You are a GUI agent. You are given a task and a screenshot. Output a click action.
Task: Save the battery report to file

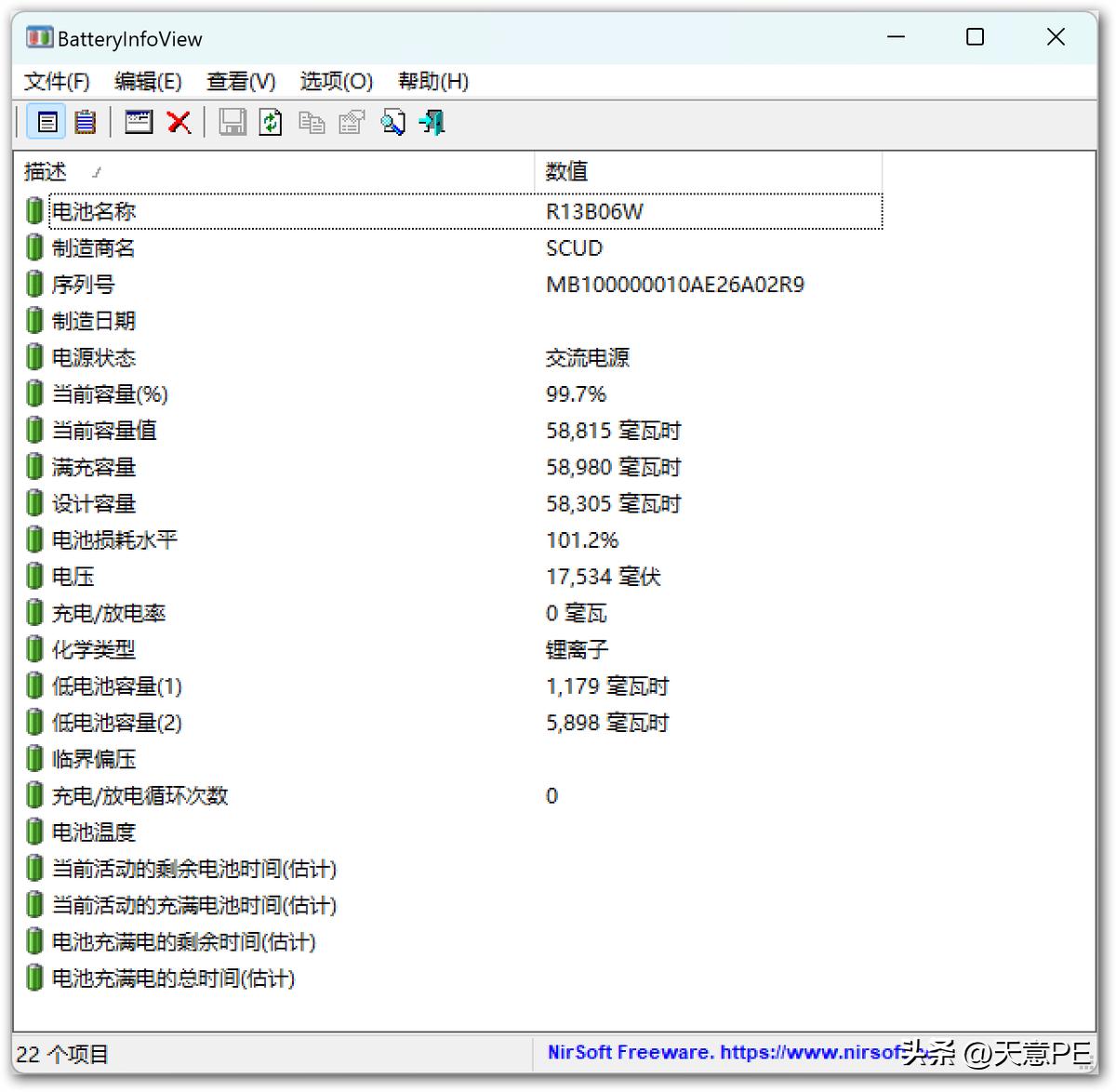232,122
